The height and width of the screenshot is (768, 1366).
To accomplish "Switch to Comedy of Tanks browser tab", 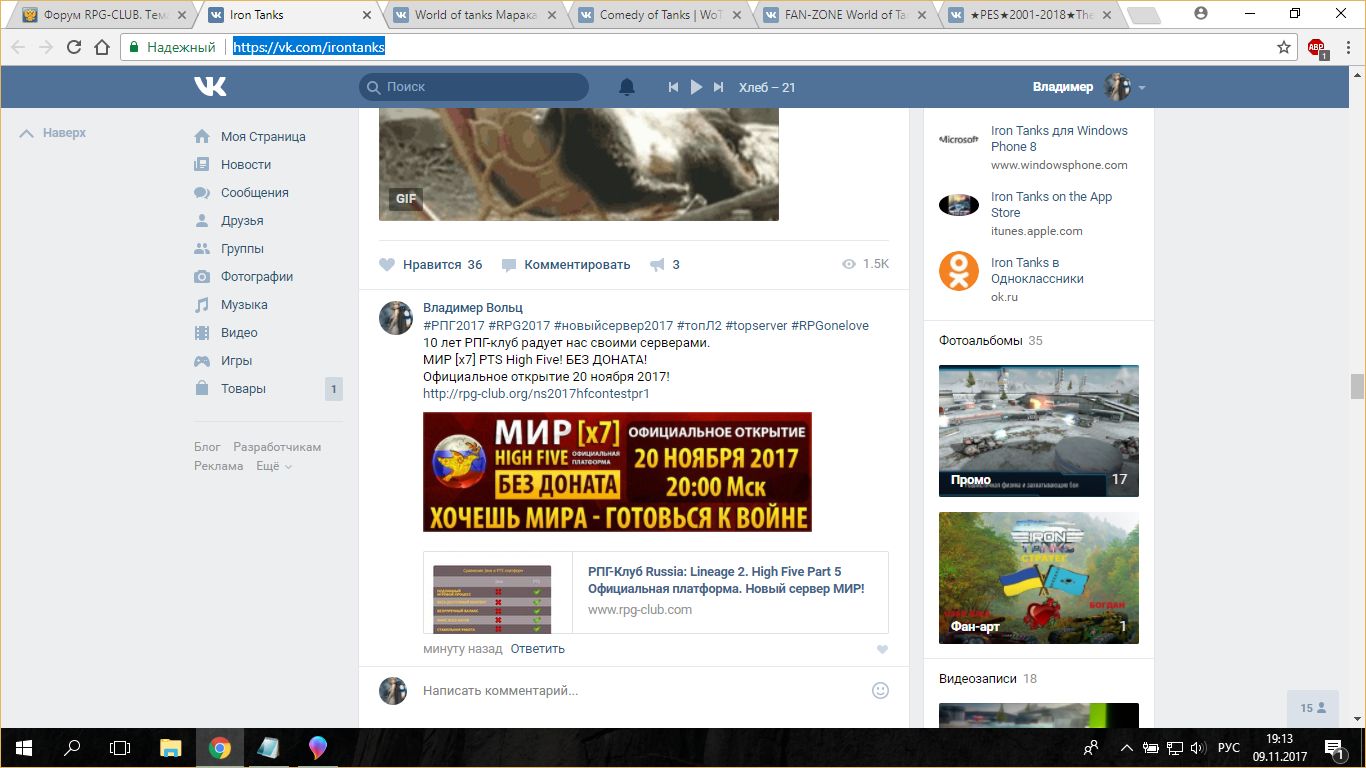I will pos(660,15).
